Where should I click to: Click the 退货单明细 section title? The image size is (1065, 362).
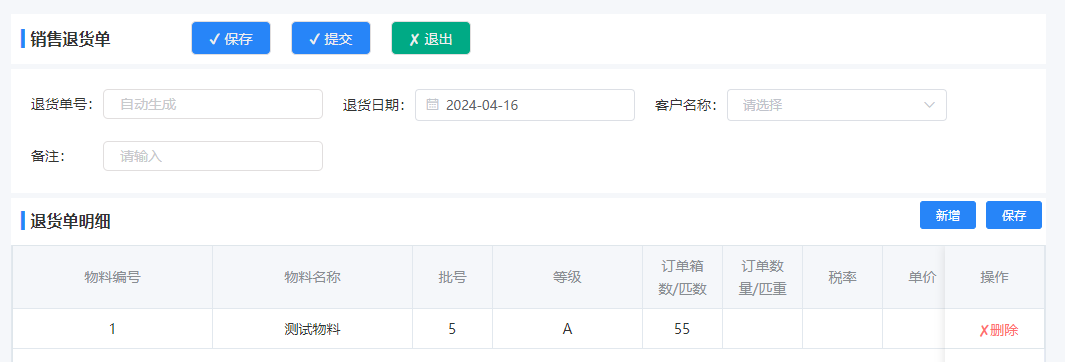coord(70,221)
